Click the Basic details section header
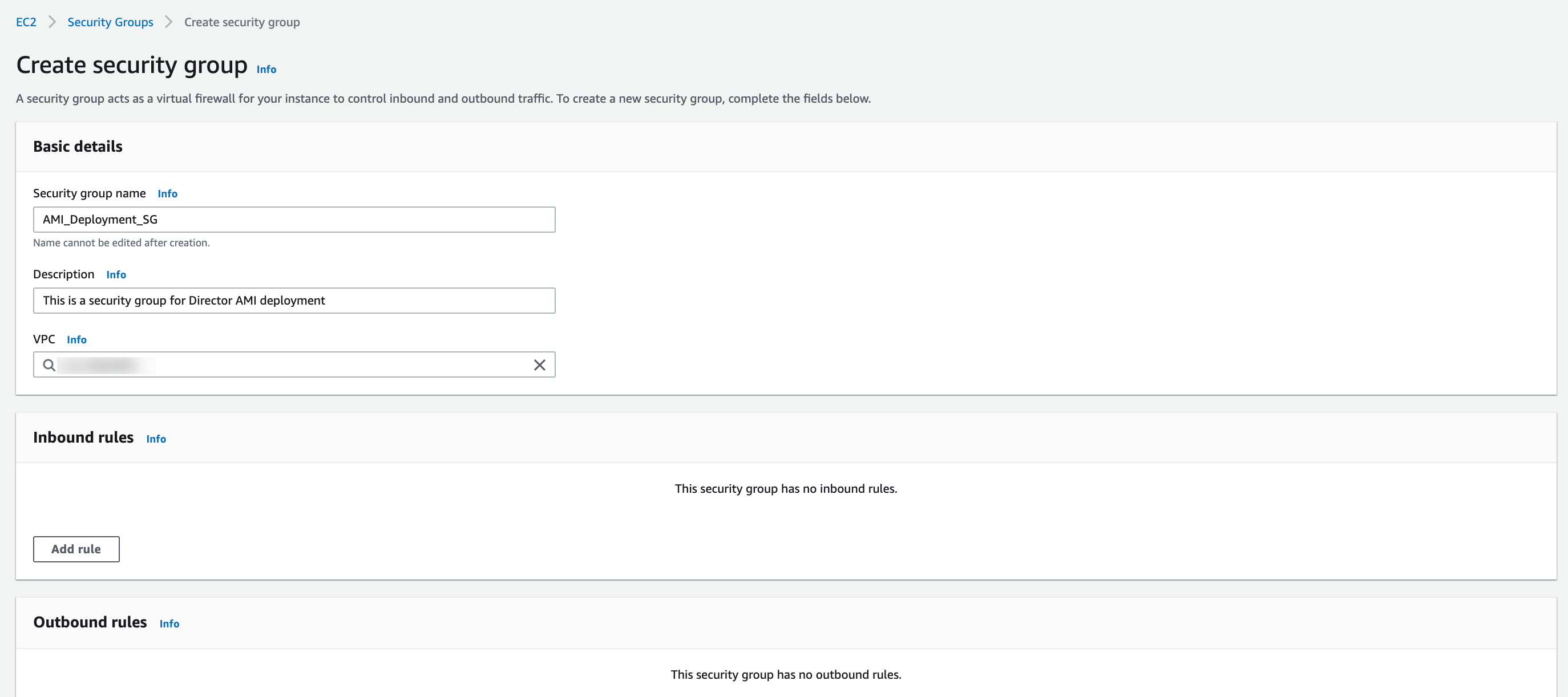1568x697 pixels. [77, 146]
